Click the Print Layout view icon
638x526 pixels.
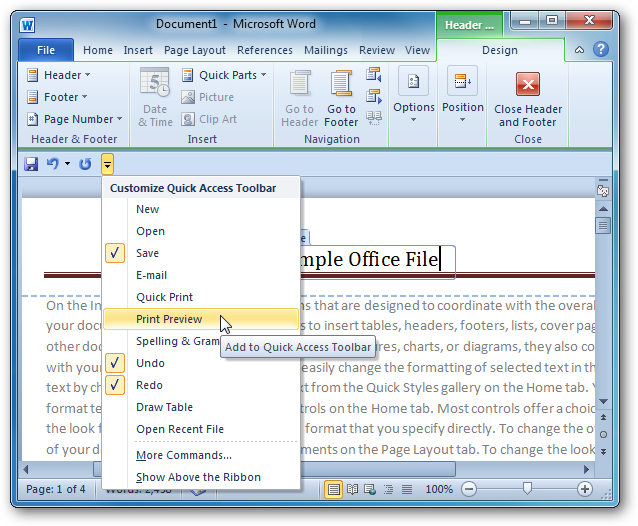pos(333,489)
